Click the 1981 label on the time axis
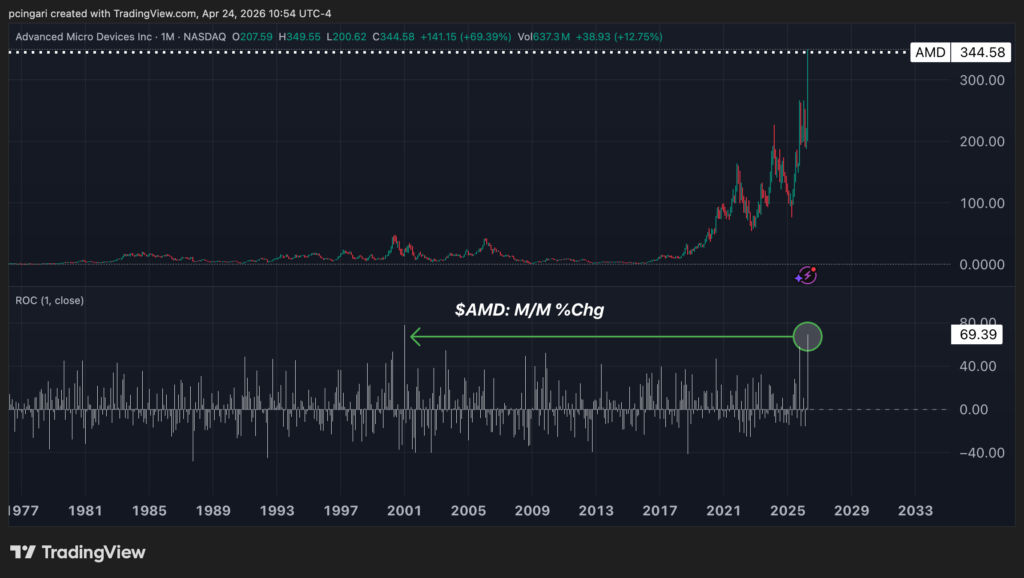Screen dimensions: 1024x578 click(x=85, y=511)
